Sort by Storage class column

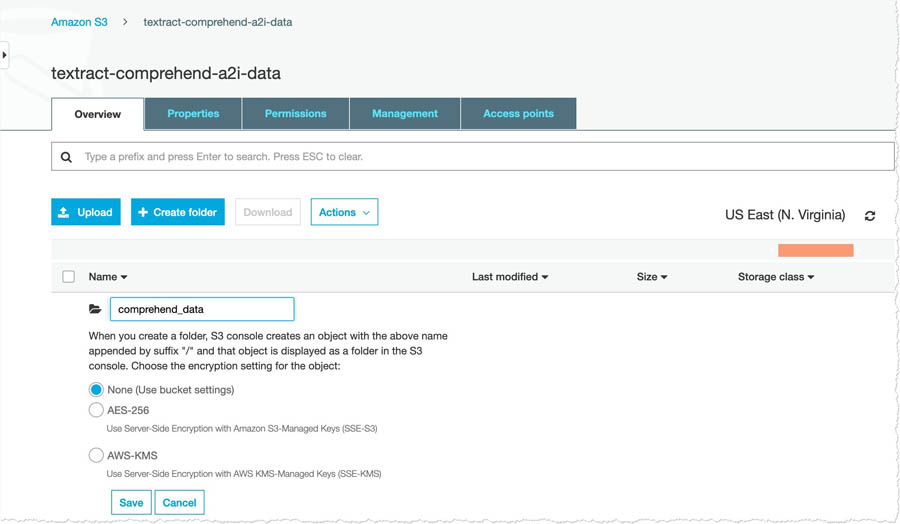(x=776, y=277)
